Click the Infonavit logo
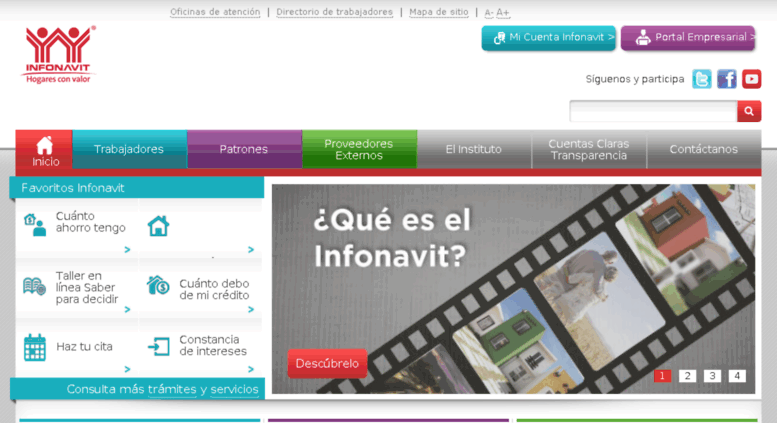The height and width of the screenshot is (423, 777). point(58,54)
